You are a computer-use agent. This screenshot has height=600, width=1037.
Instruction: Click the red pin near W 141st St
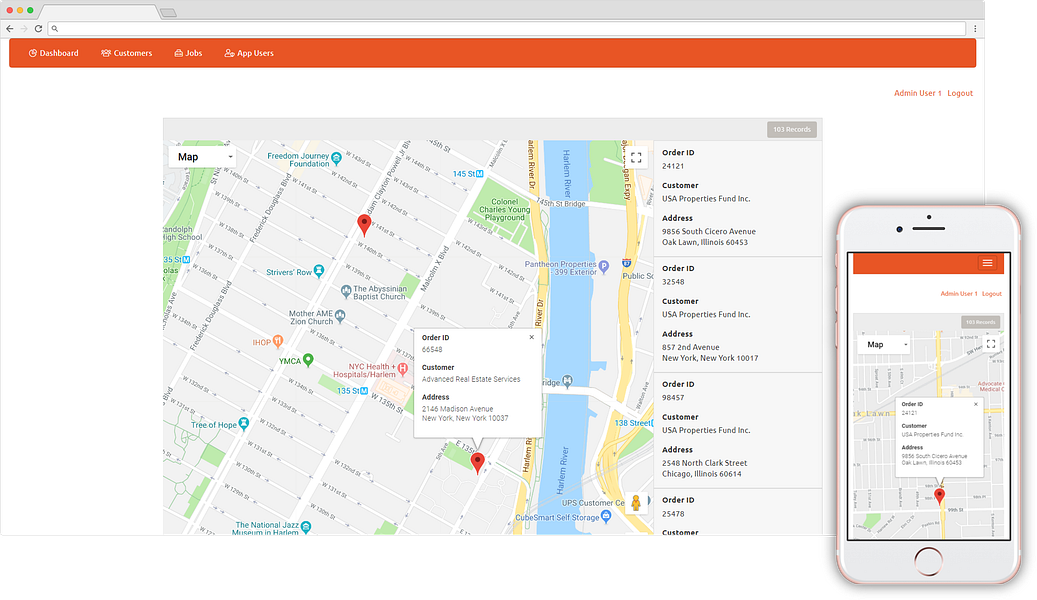(364, 224)
